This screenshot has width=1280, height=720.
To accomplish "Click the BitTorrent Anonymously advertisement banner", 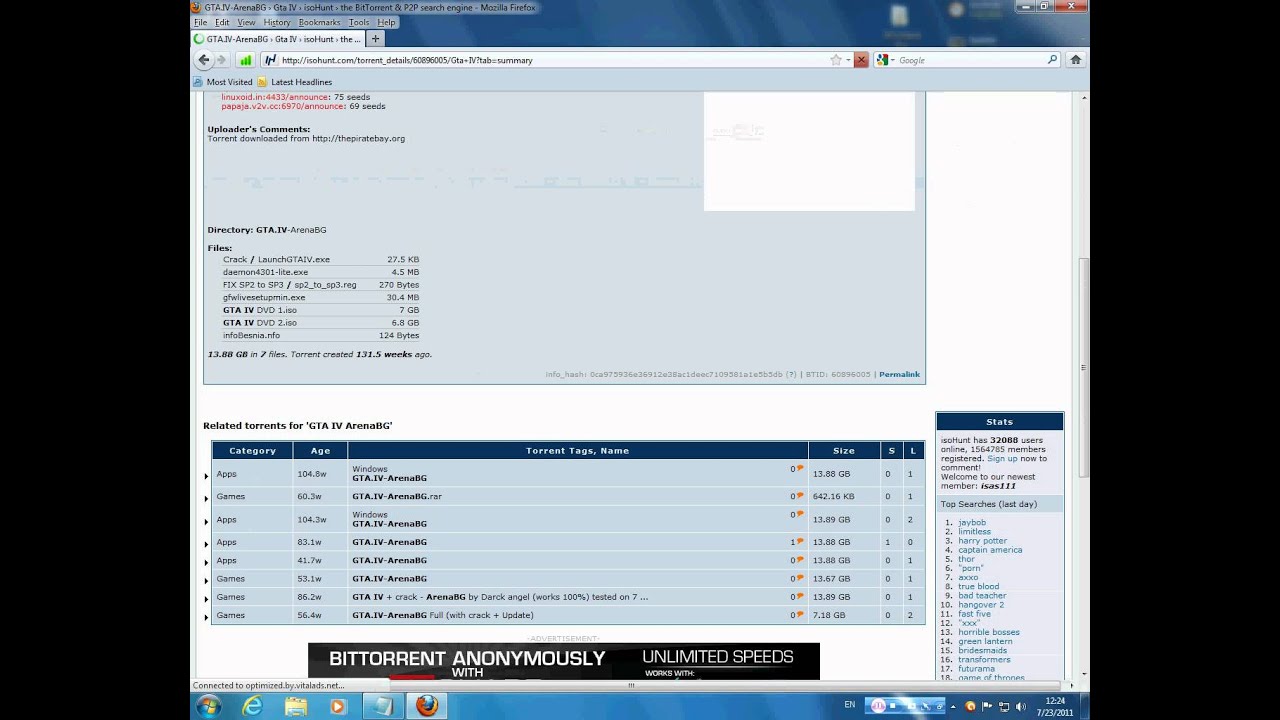I will click(x=564, y=662).
